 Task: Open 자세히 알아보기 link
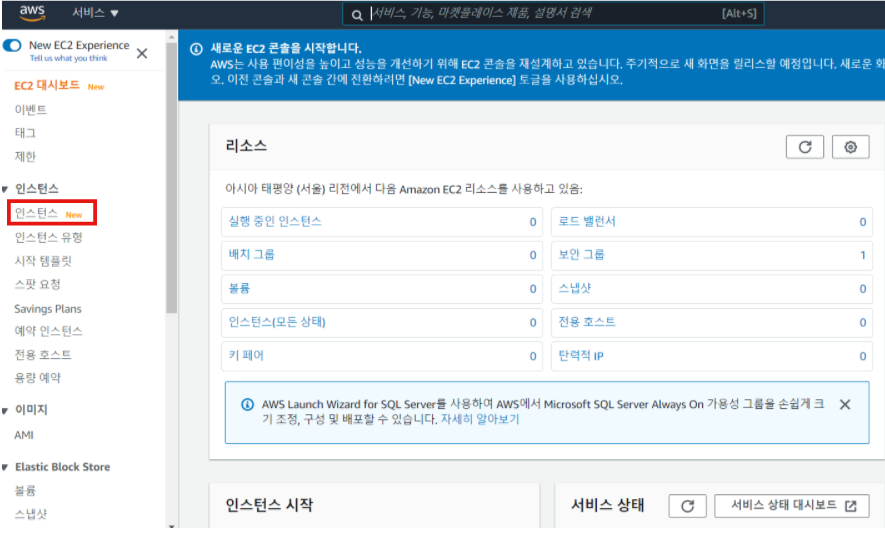coord(480,419)
